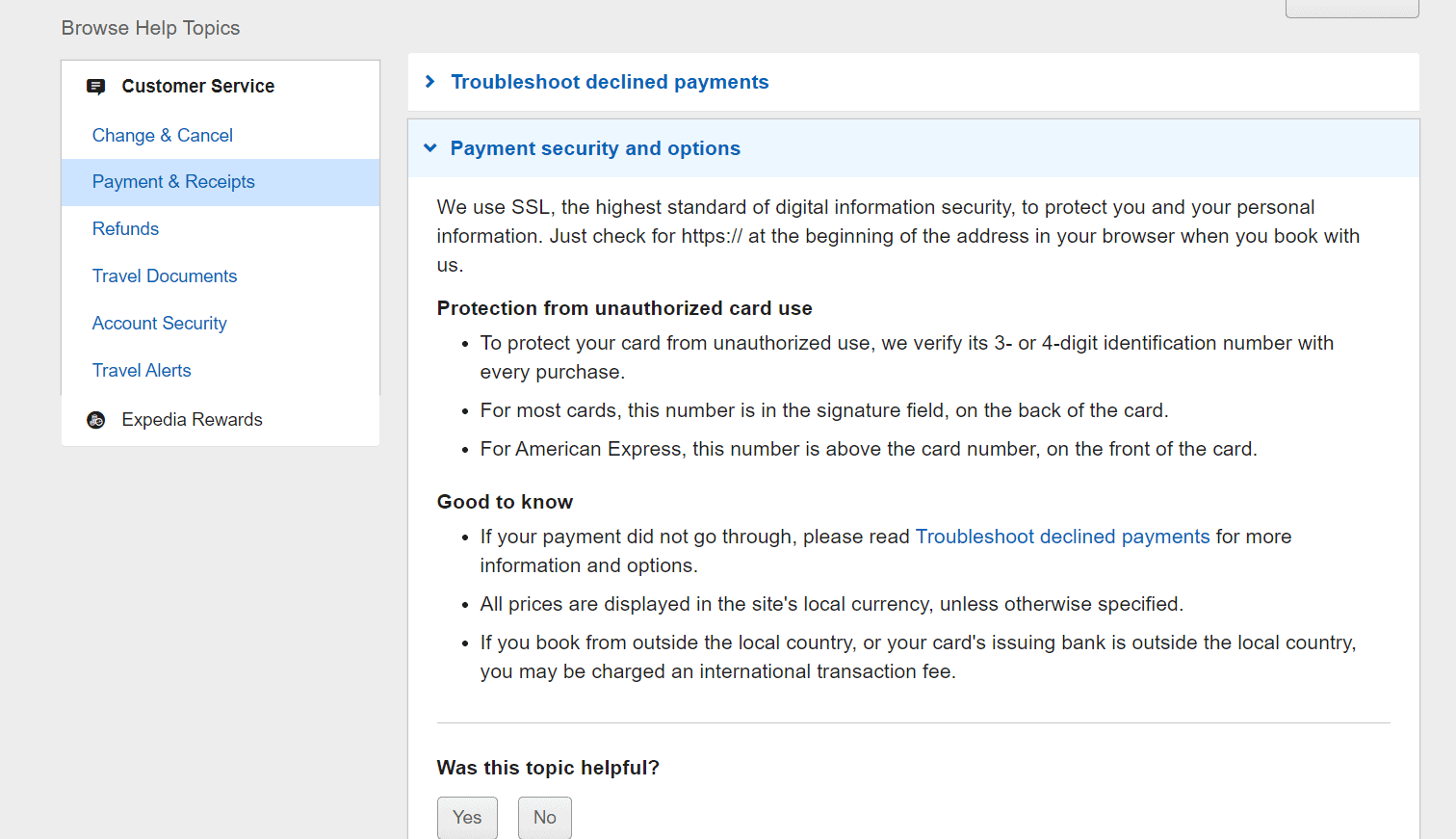Viewport: 1456px width, 839px height.
Task: Click the Good to know heading
Action: (505, 502)
